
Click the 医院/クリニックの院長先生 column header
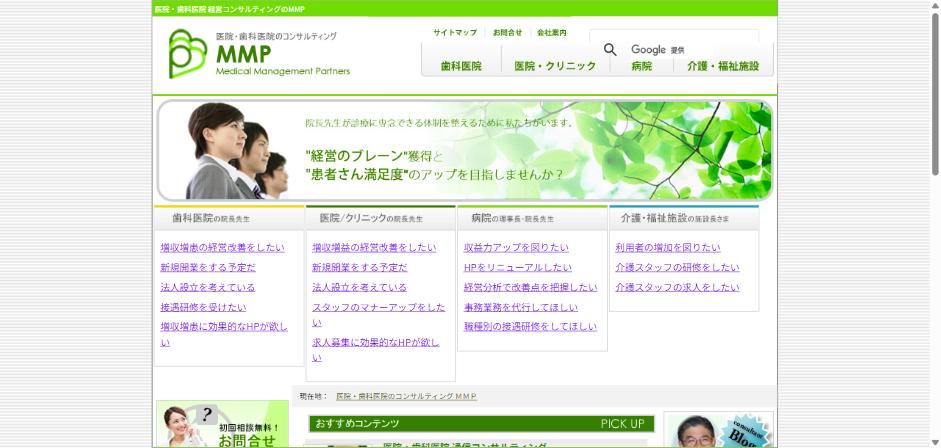380,218
